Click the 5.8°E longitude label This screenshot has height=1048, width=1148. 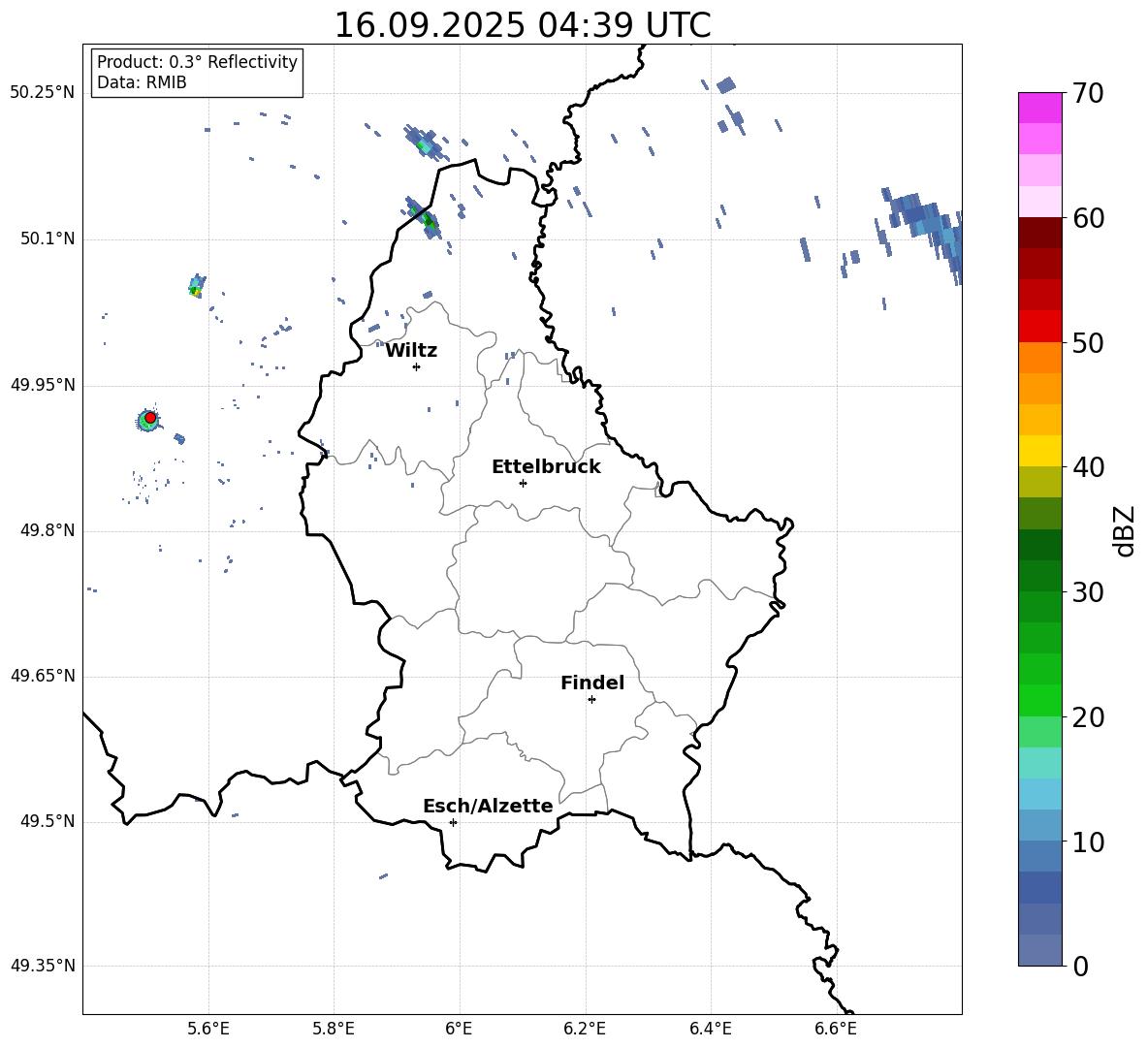[x=334, y=1029]
